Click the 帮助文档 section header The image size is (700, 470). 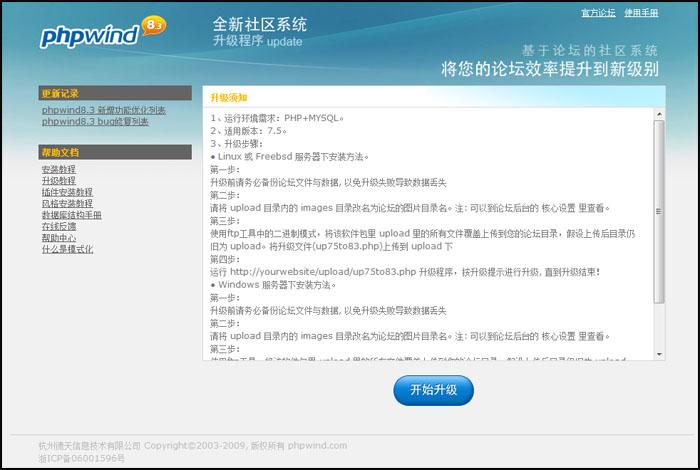point(115,152)
